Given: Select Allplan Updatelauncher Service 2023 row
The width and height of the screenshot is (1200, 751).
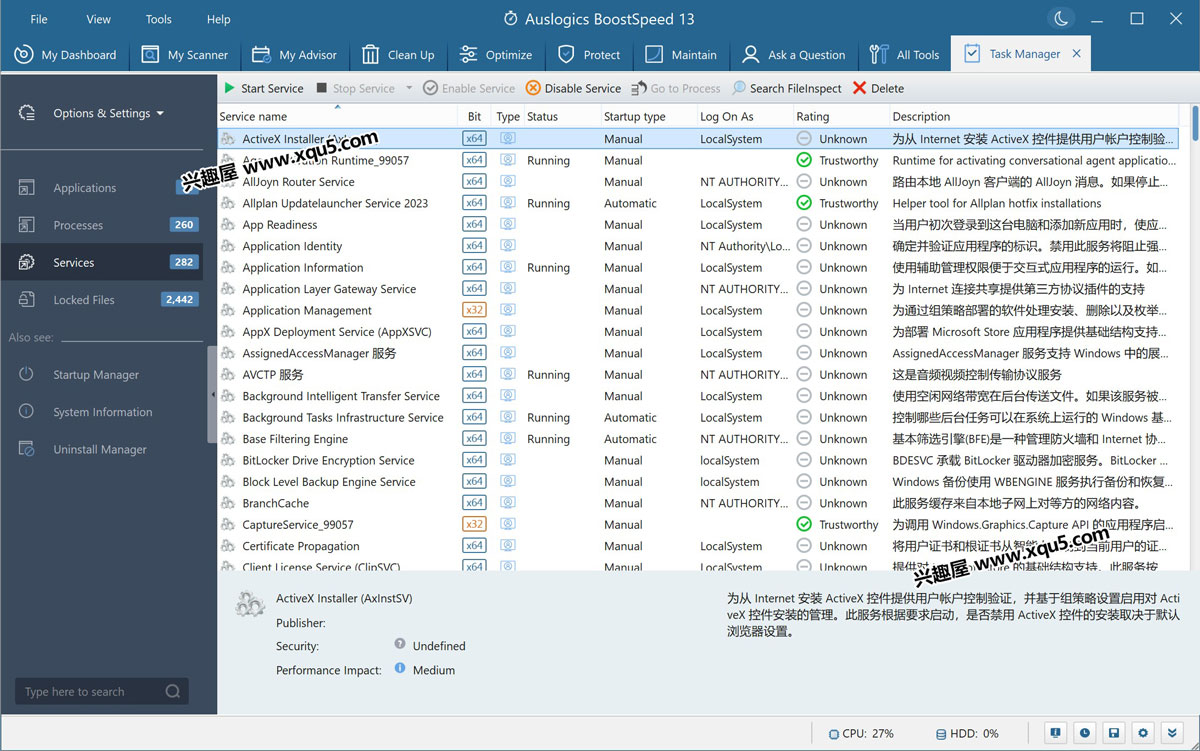Looking at the screenshot, I should 697,203.
